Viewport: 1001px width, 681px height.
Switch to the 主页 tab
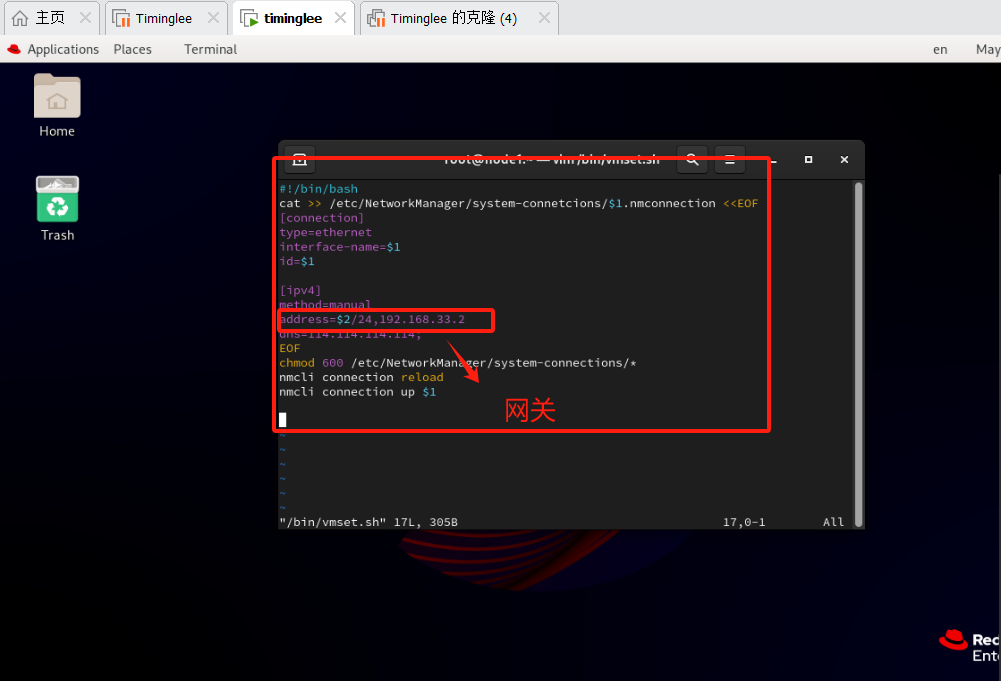pos(52,18)
